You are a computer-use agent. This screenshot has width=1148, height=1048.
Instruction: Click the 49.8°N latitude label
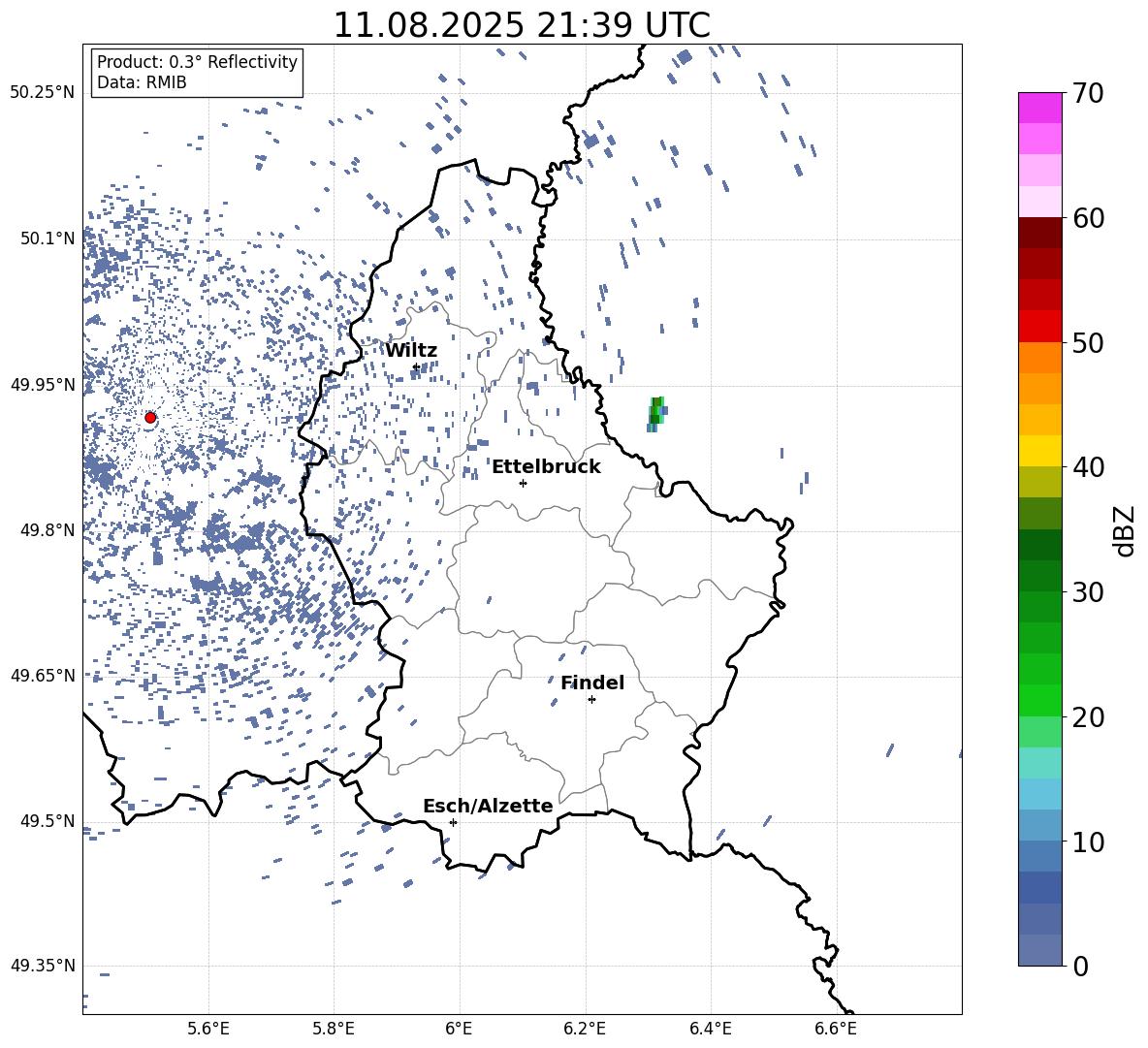pos(48,530)
